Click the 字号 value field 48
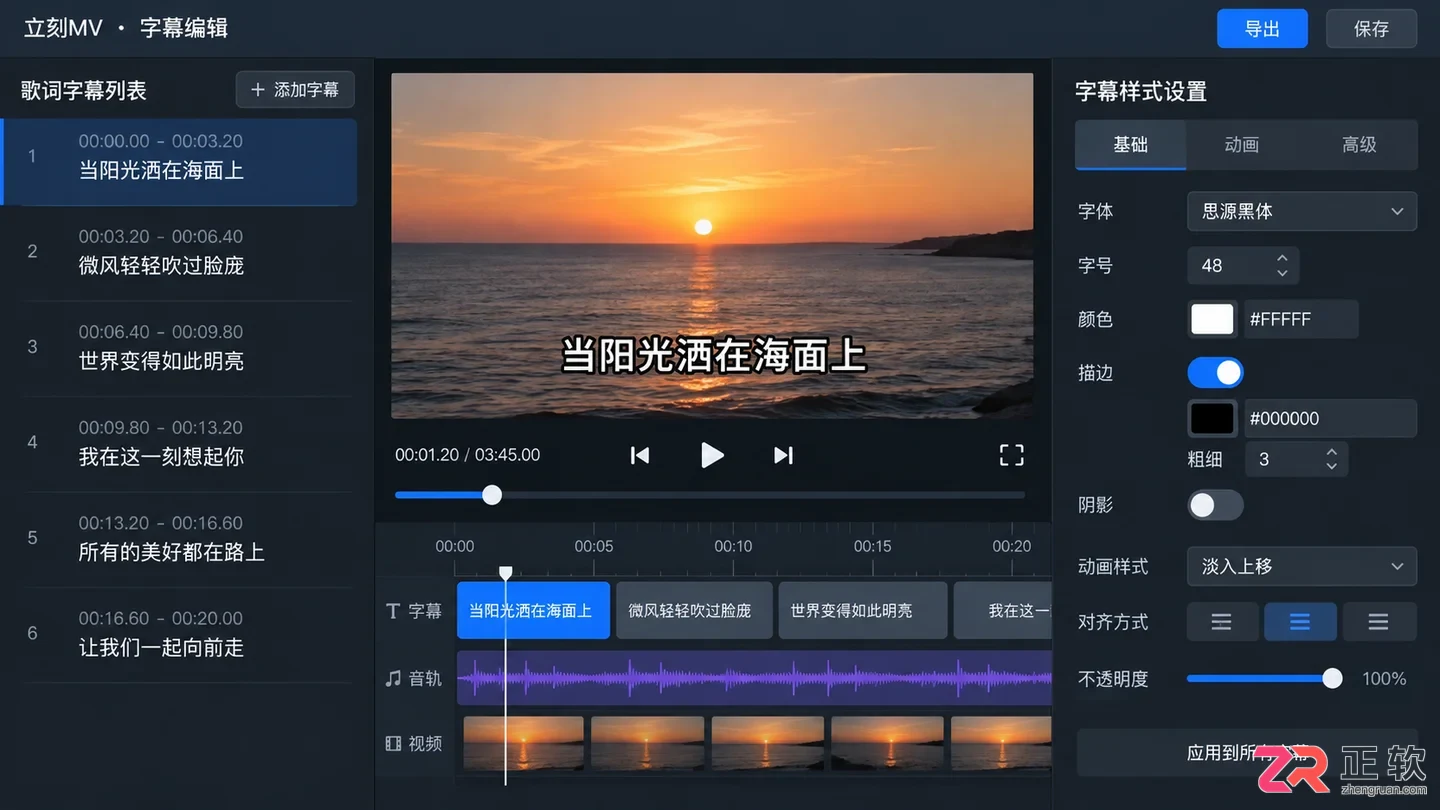 tap(1243, 266)
